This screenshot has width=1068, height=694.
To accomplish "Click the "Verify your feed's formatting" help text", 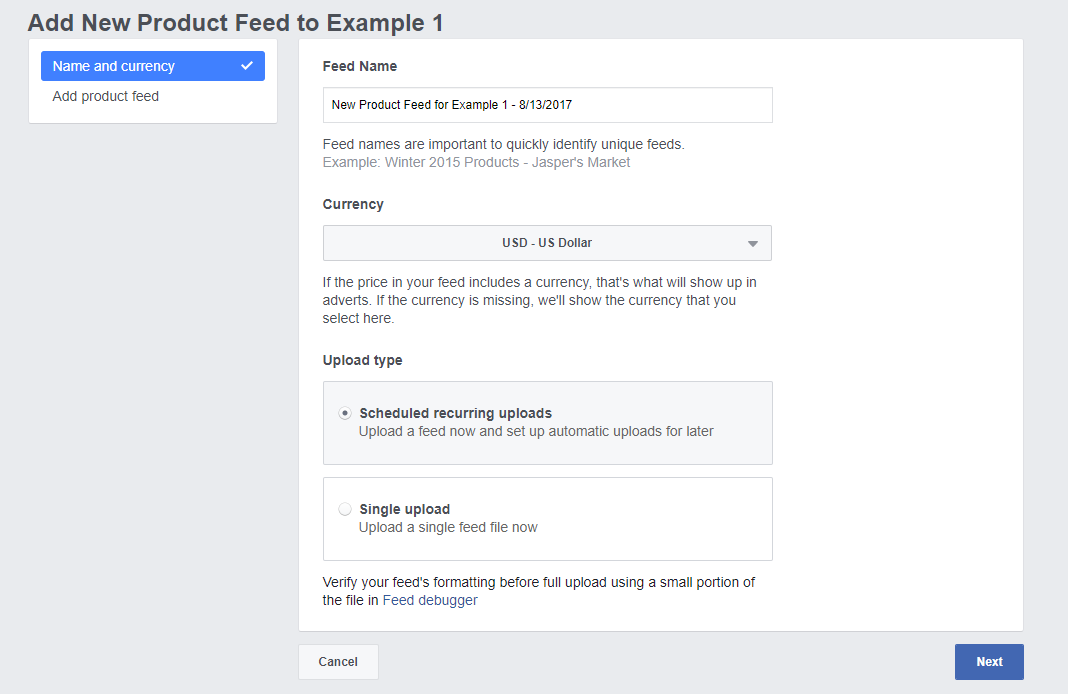I will tap(538, 582).
